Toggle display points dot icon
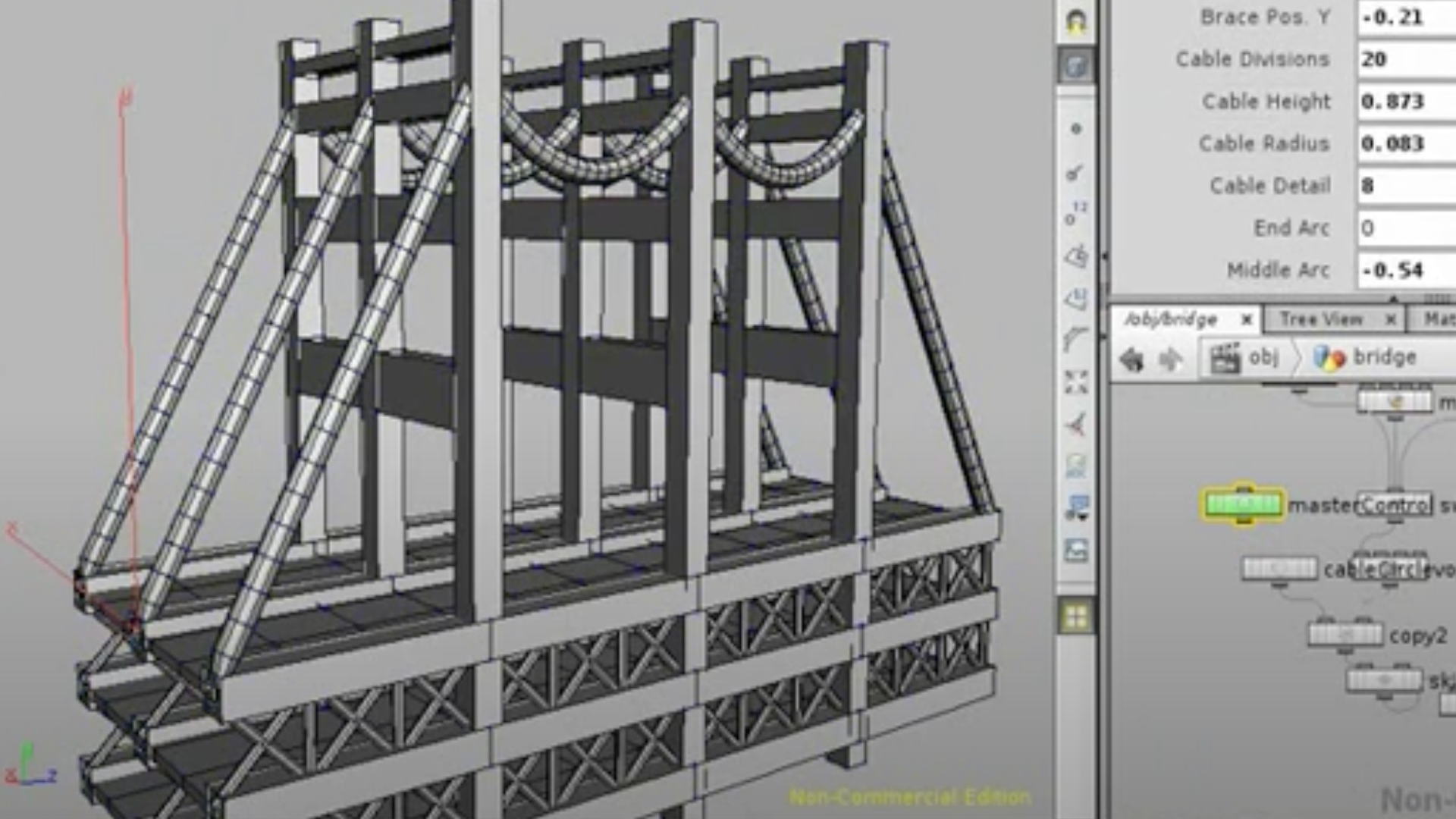1456x819 pixels. tap(1076, 129)
